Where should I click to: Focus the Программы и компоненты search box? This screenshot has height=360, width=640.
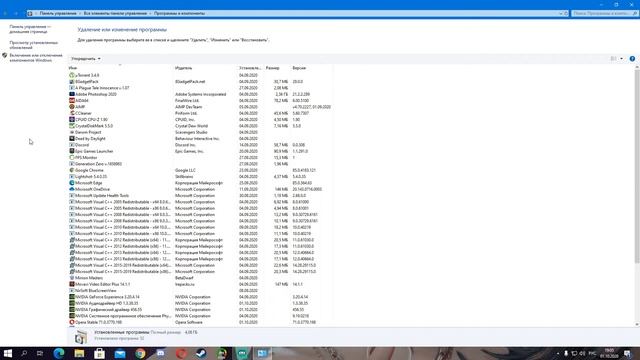604,13
